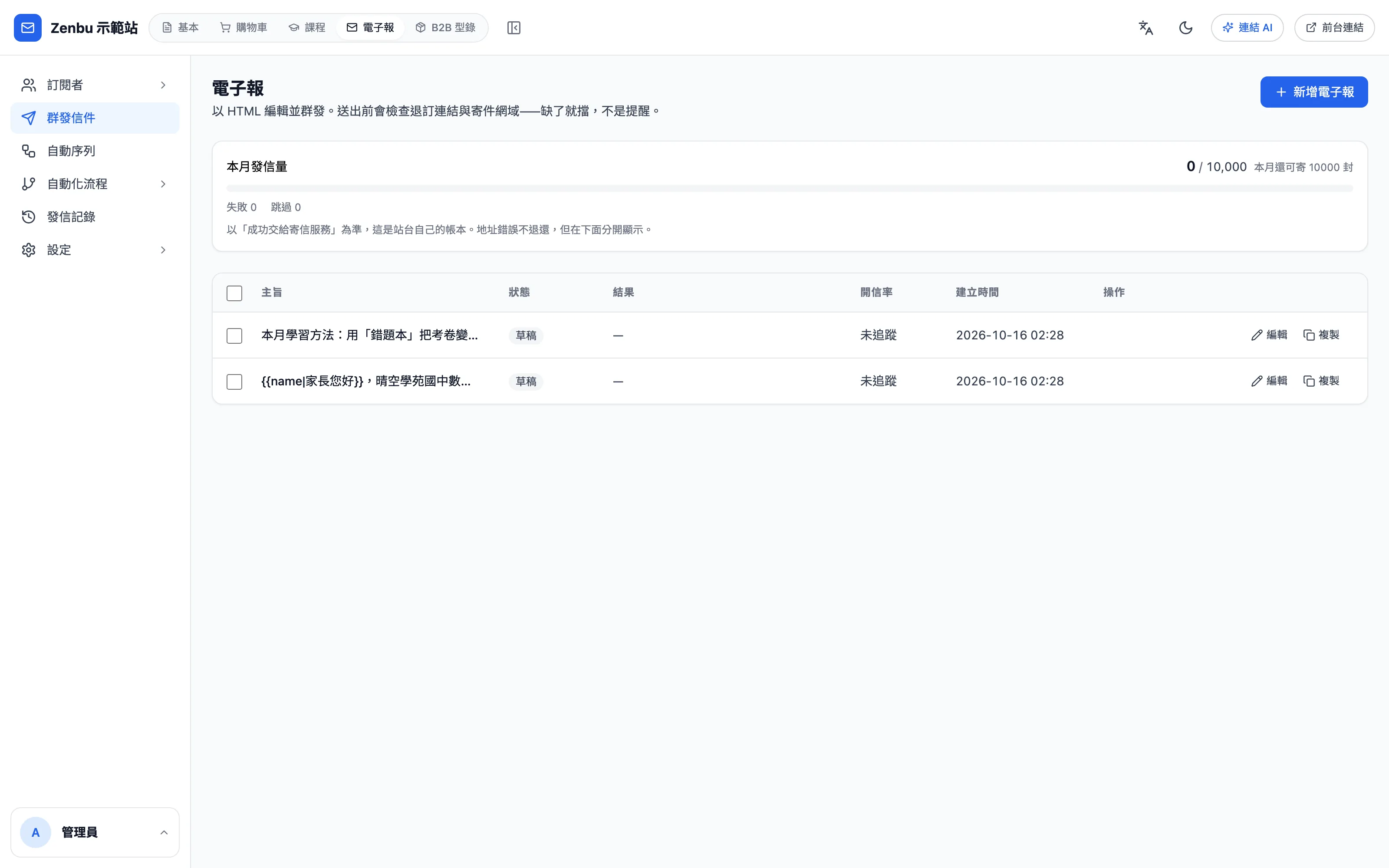Viewport: 1389px width, 868px height.
Task: Click the Zenbu 示範站 site title
Action: (94, 27)
